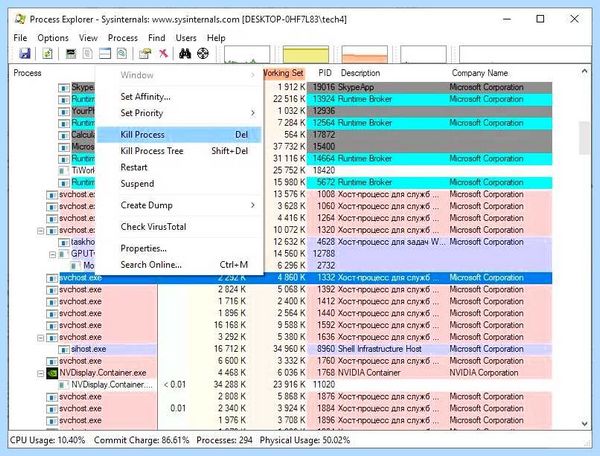This screenshot has width=600, height=456.
Task: Click the red X Kill Process toolbar icon
Action: pyautogui.click(x=163, y=54)
